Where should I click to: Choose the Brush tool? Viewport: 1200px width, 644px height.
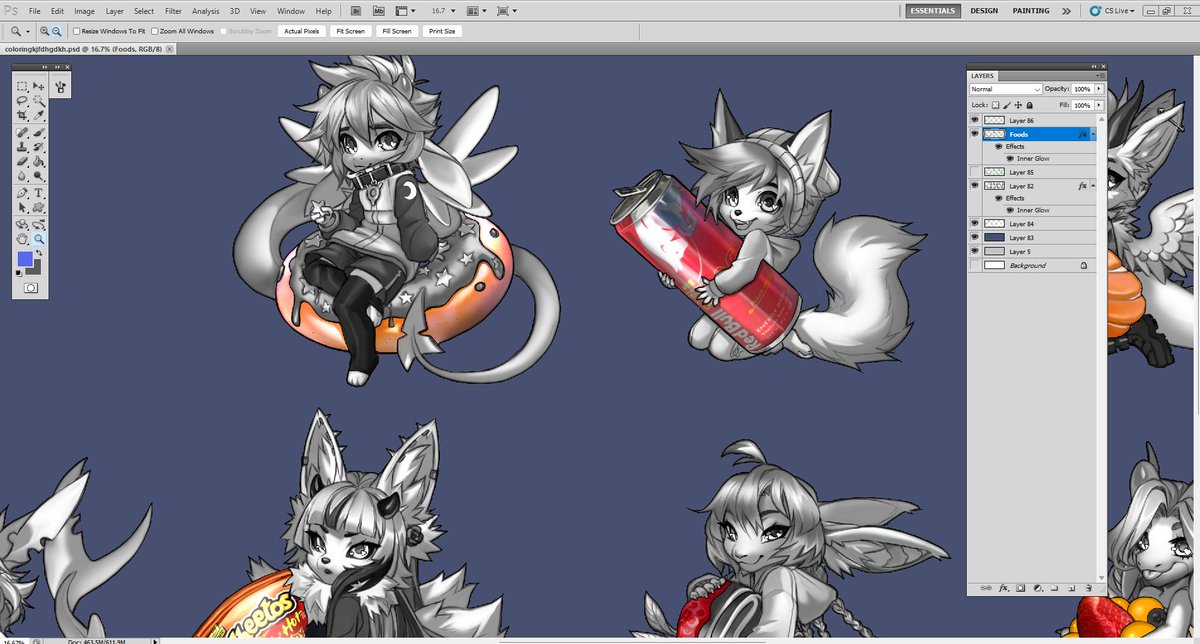(37, 133)
